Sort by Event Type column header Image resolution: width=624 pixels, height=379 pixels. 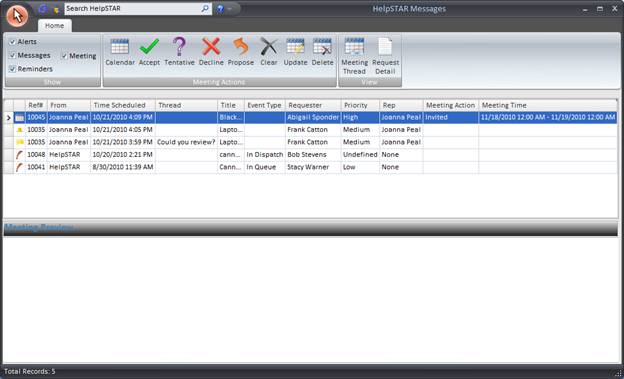[x=265, y=105]
